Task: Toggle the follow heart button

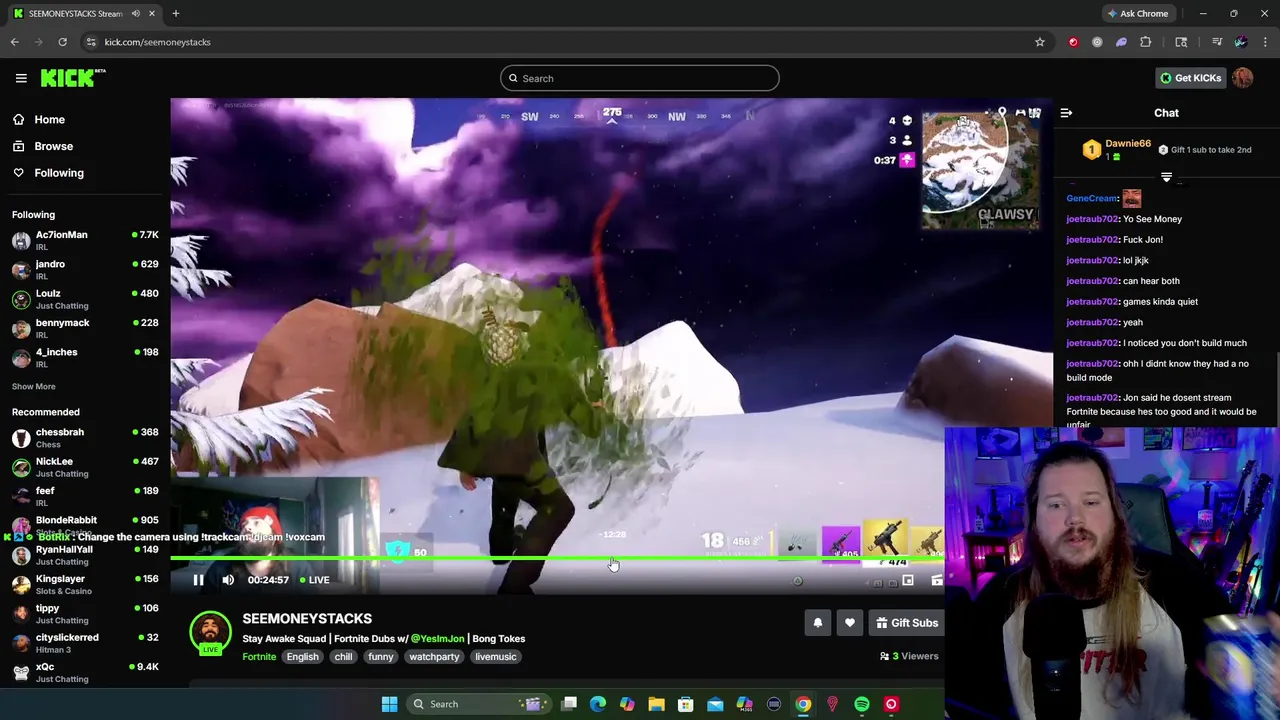Action: (849, 623)
